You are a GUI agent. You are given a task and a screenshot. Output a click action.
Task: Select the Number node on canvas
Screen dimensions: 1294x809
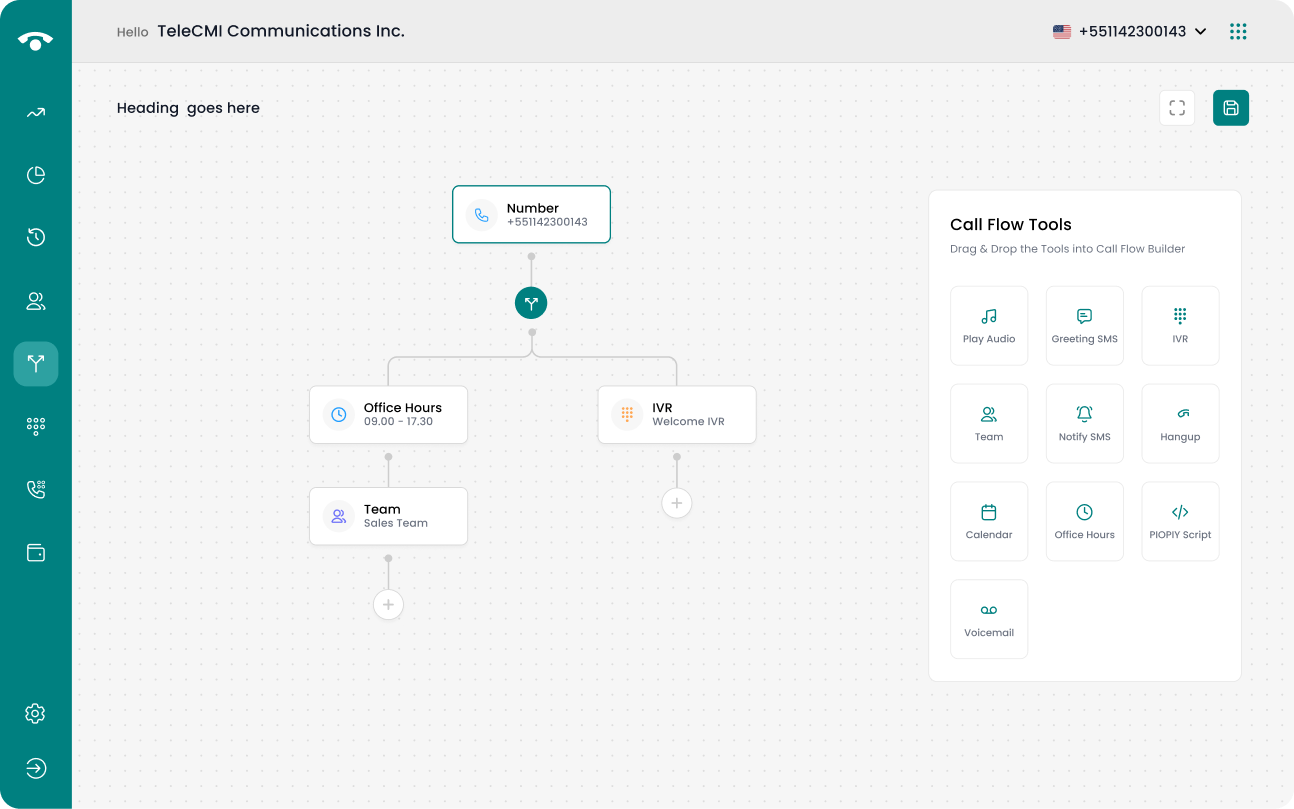tap(531, 214)
